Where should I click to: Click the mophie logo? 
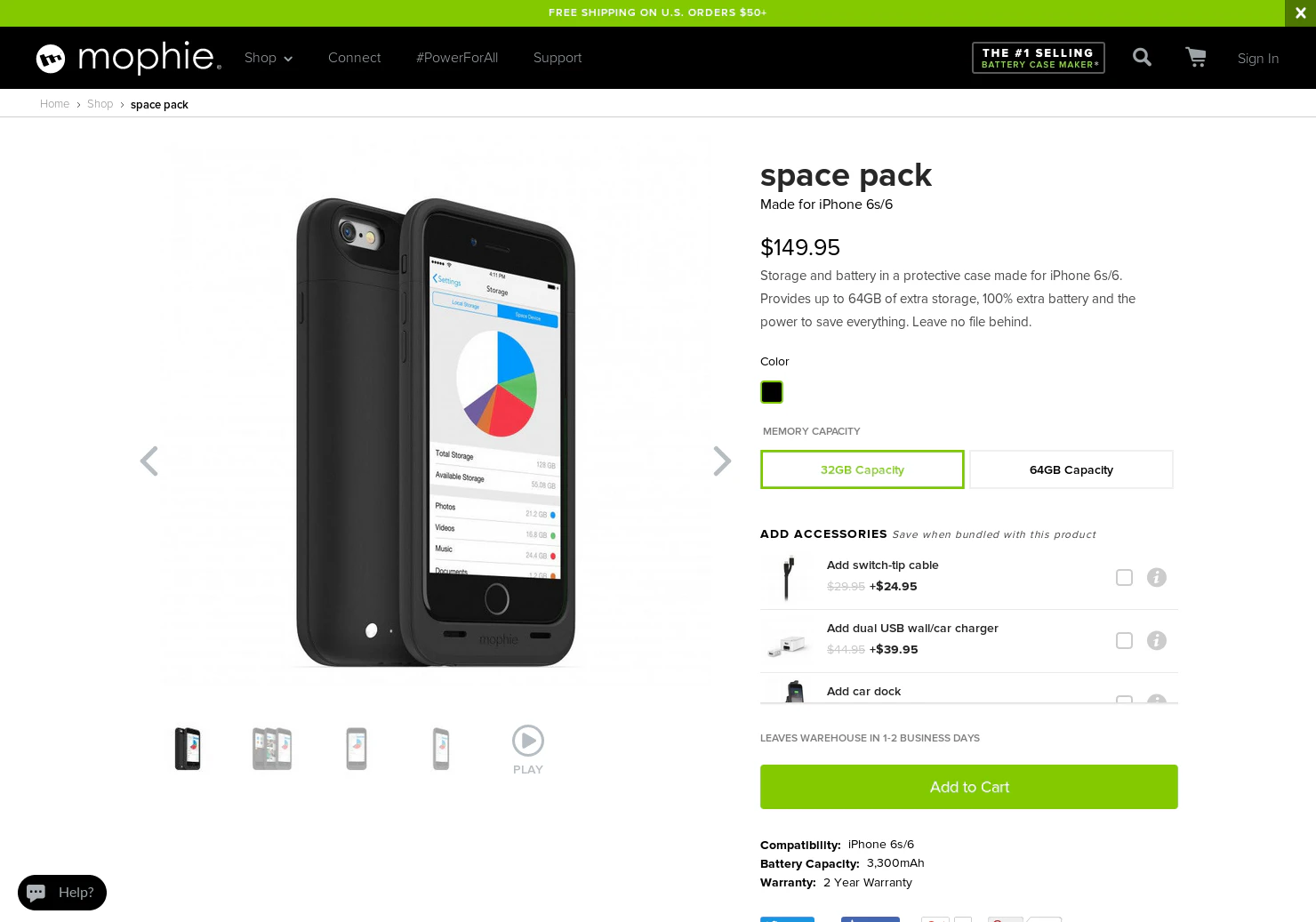(127, 58)
